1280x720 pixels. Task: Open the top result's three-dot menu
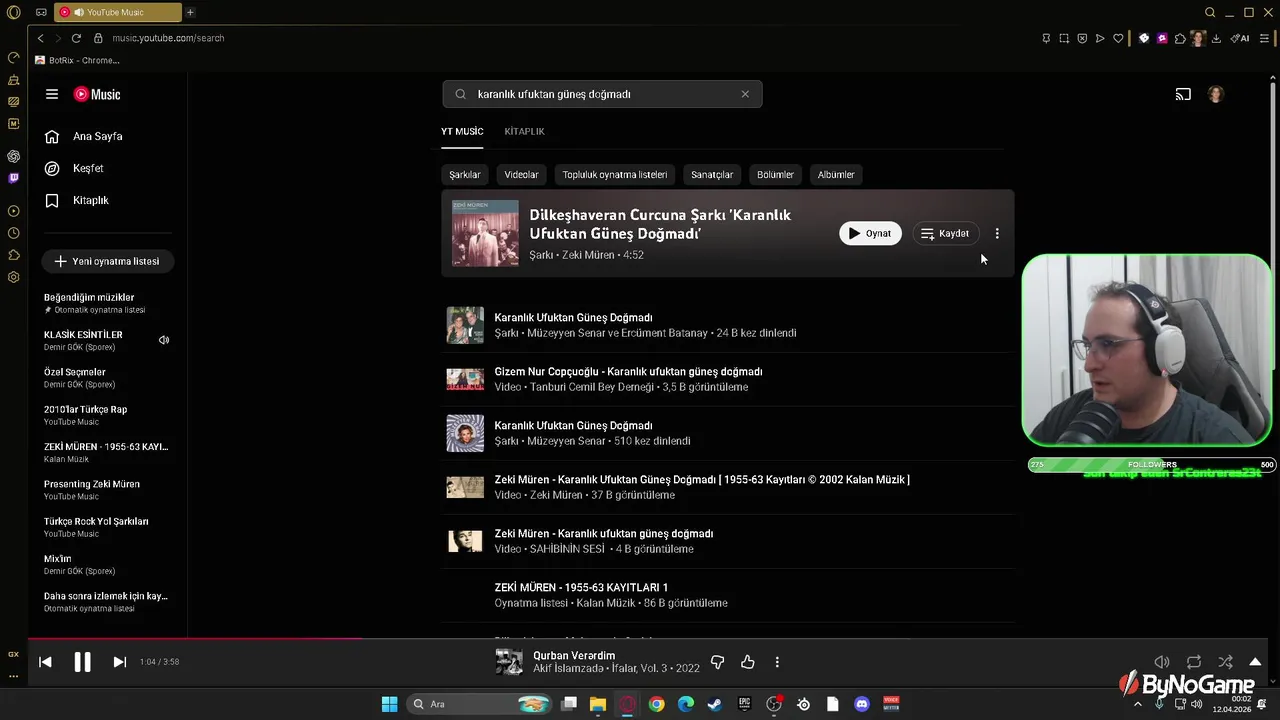click(x=997, y=233)
